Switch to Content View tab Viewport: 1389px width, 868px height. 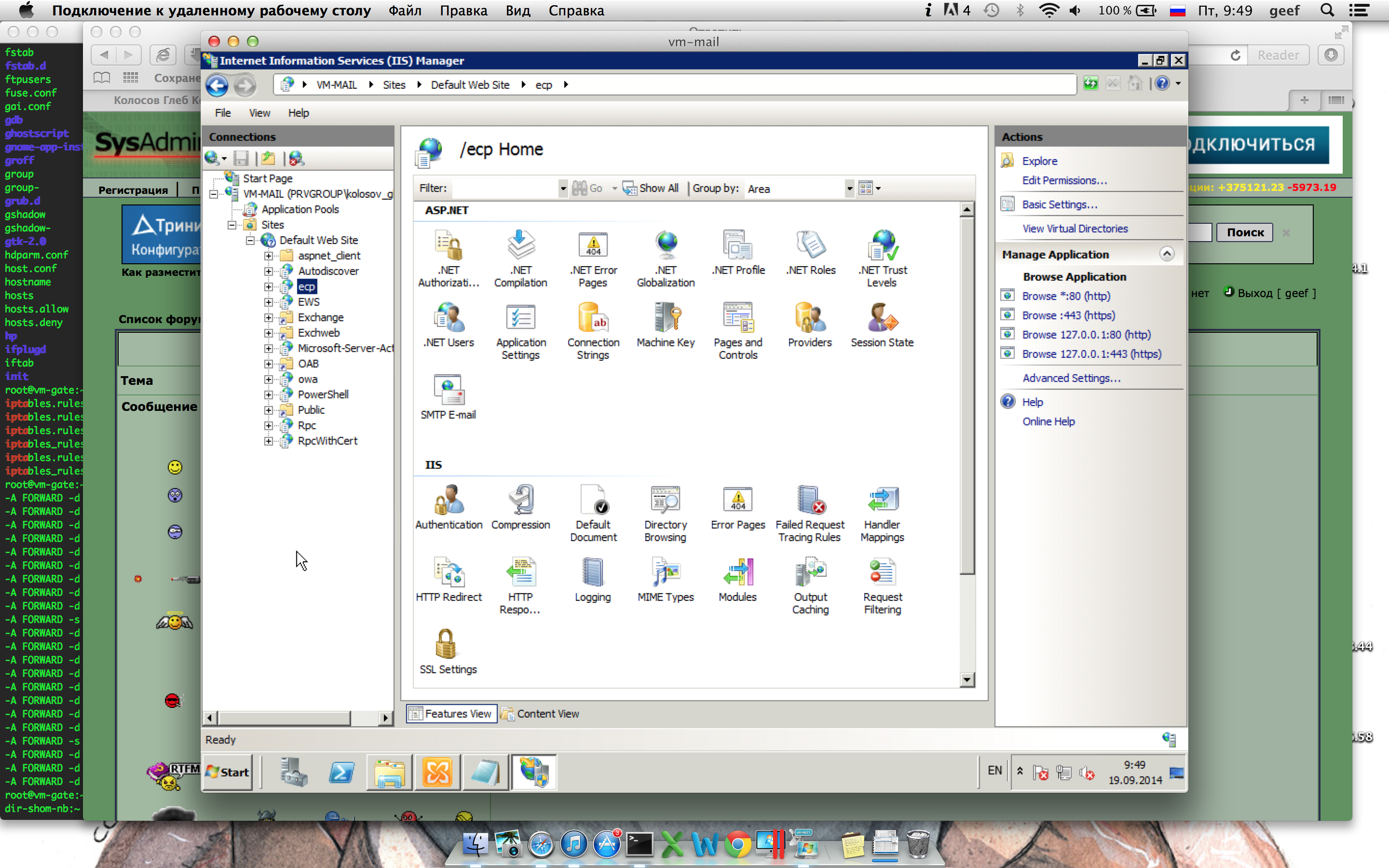(x=540, y=714)
